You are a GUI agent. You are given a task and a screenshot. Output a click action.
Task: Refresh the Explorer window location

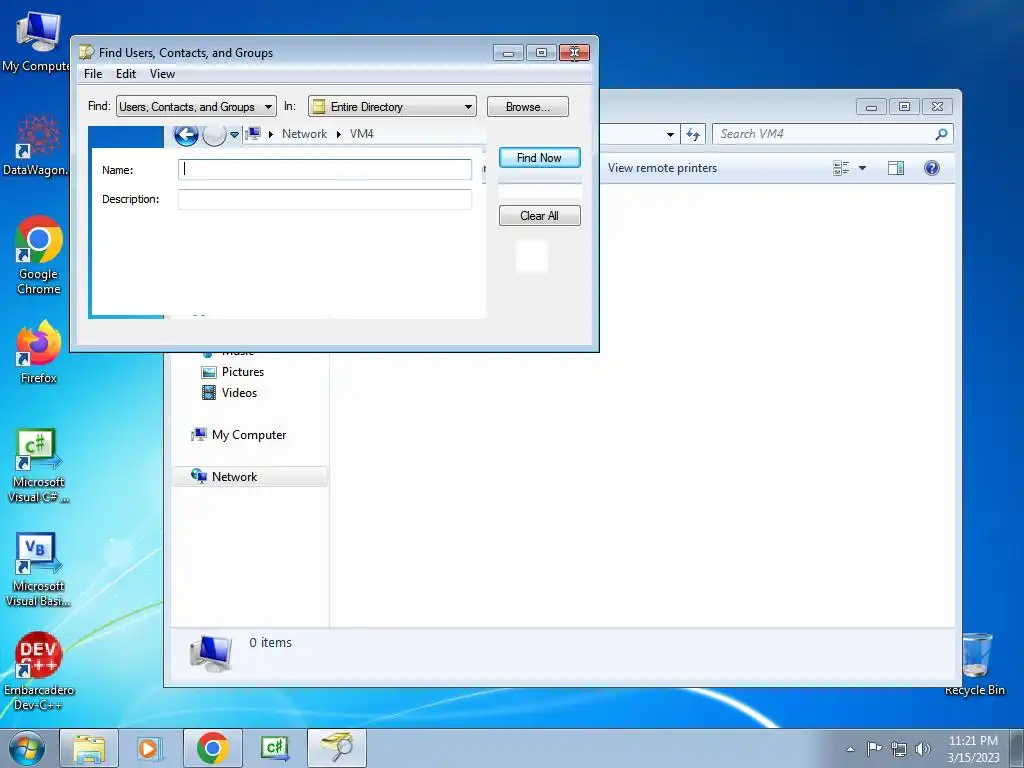click(693, 135)
